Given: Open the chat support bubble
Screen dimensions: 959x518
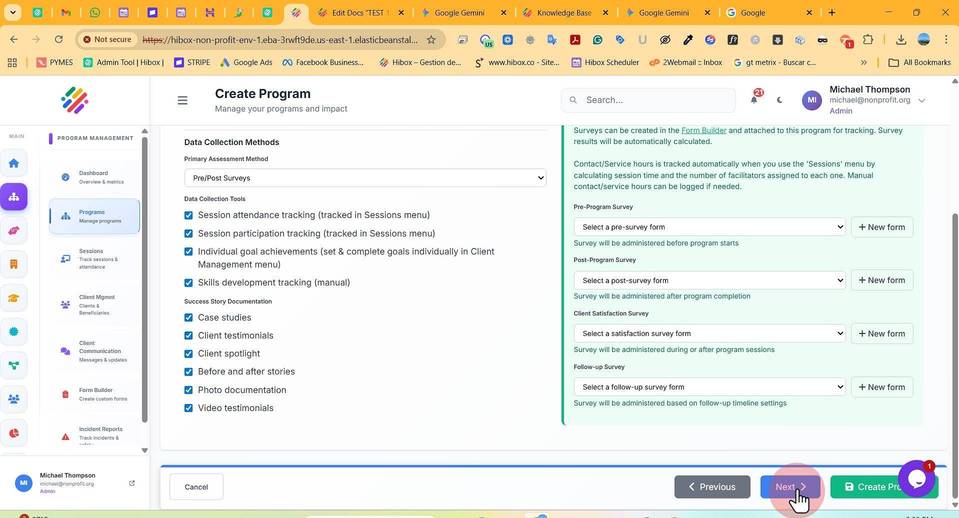Looking at the screenshot, I should [916, 479].
